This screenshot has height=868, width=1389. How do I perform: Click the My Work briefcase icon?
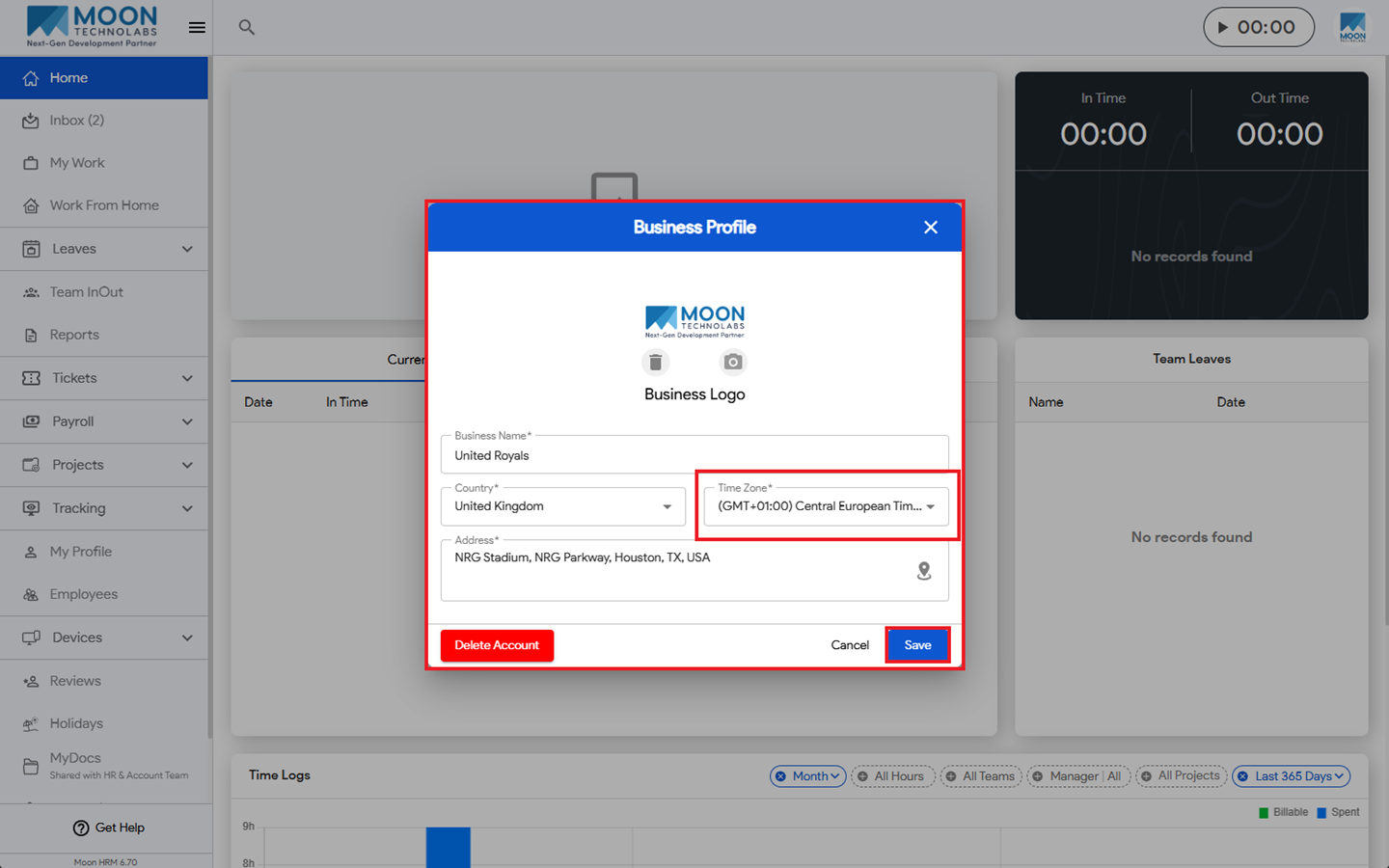[31, 163]
